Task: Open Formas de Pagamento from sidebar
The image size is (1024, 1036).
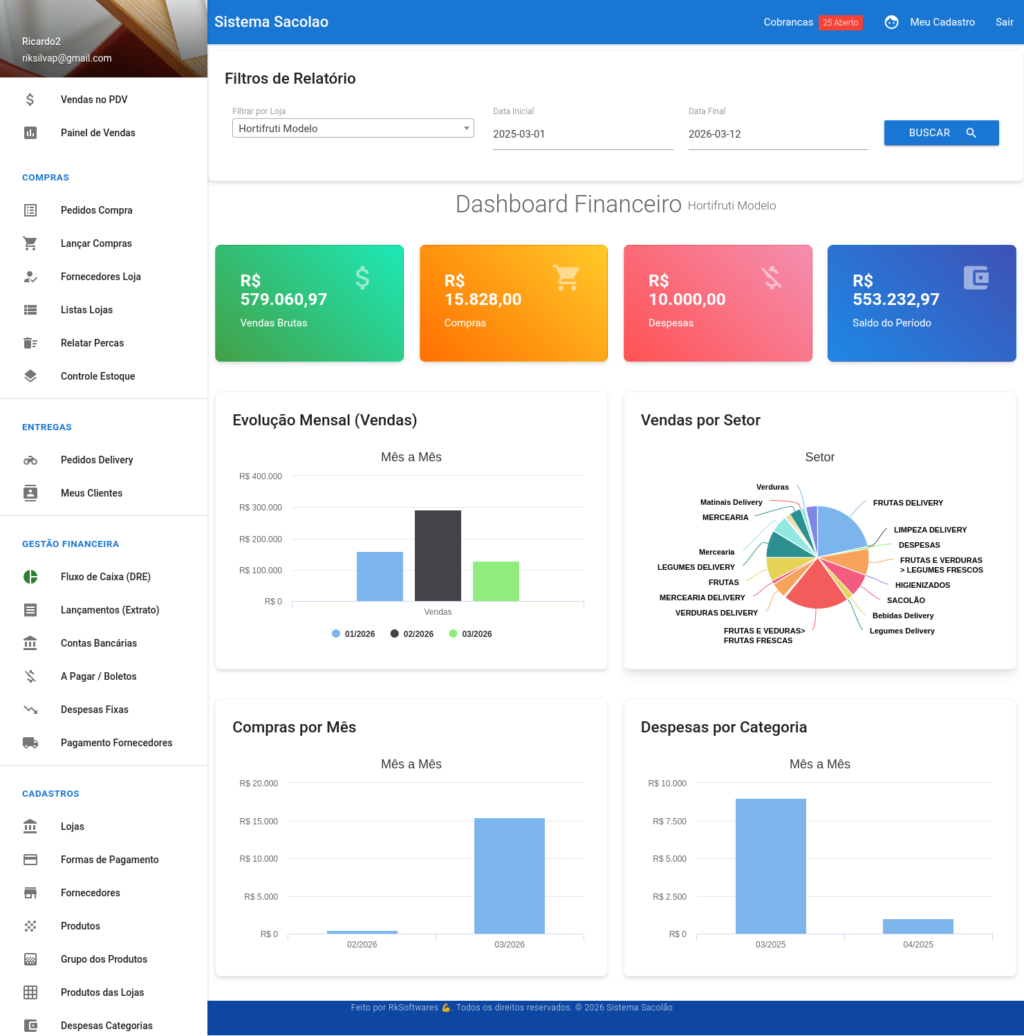Action: 109,860
